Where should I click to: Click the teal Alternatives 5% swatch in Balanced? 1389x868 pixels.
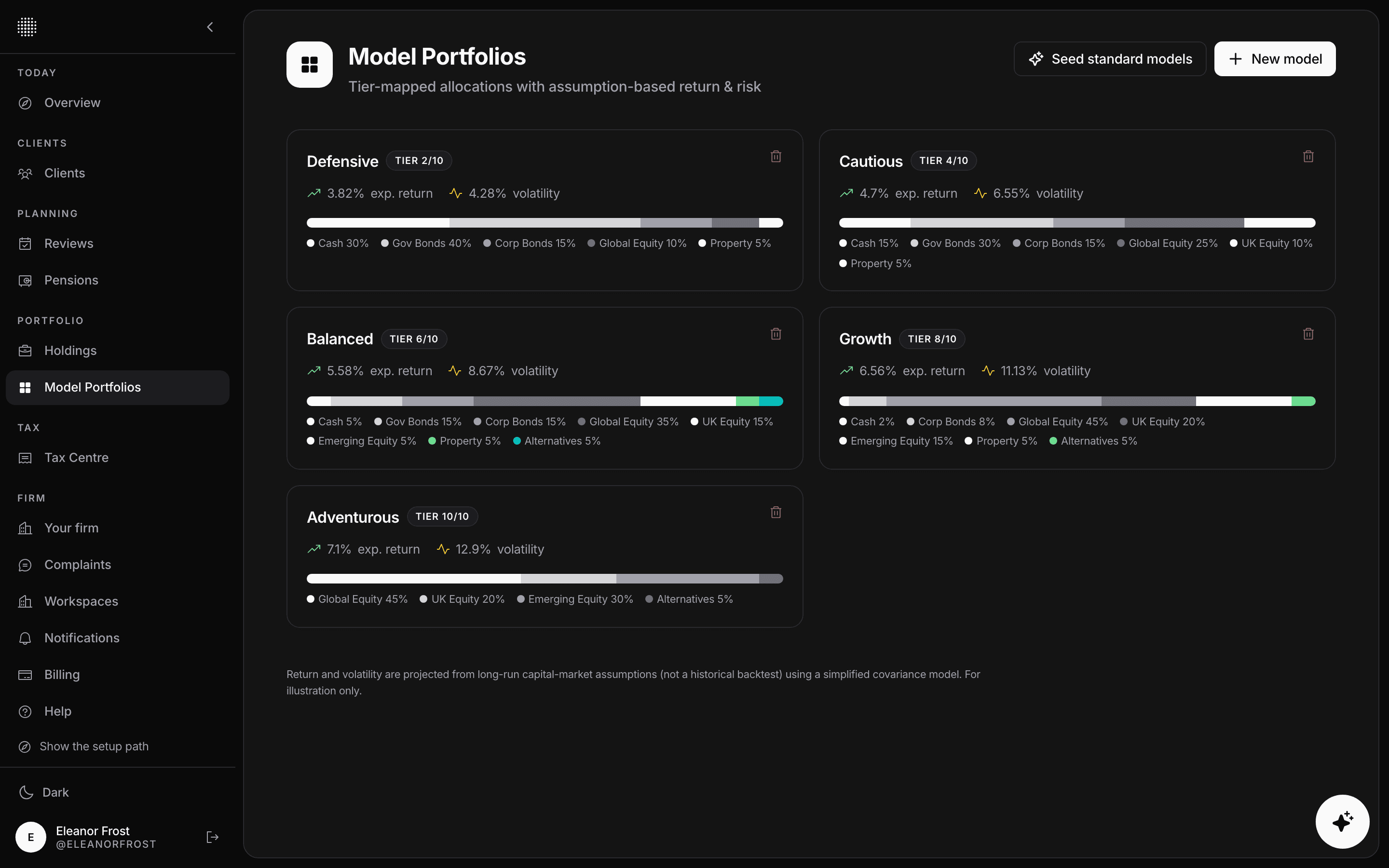(517, 441)
